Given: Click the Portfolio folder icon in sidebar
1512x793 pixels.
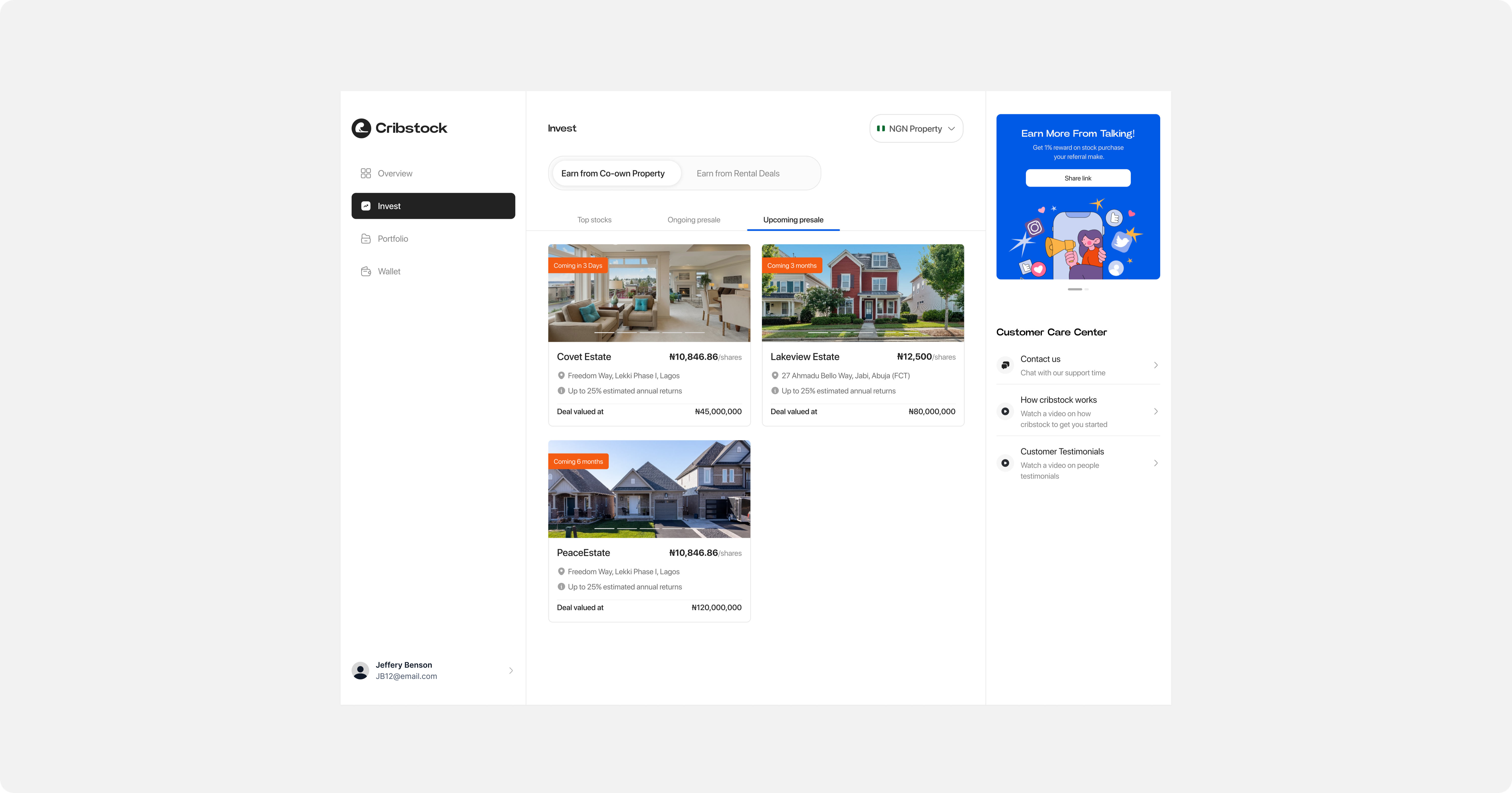Looking at the screenshot, I should [366, 239].
